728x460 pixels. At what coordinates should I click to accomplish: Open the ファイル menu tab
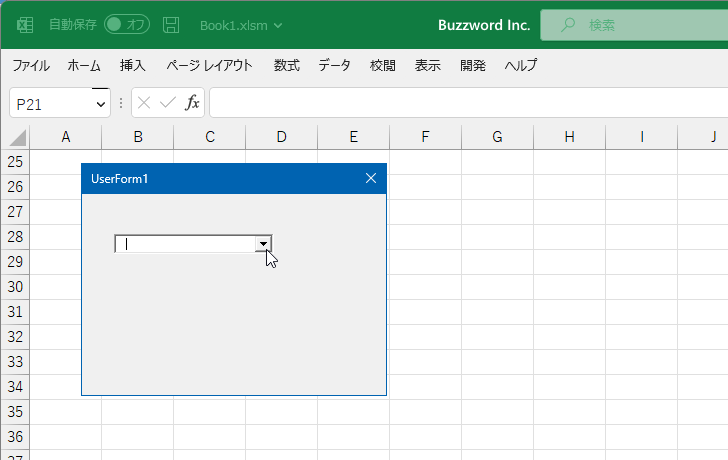click(x=31, y=65)
